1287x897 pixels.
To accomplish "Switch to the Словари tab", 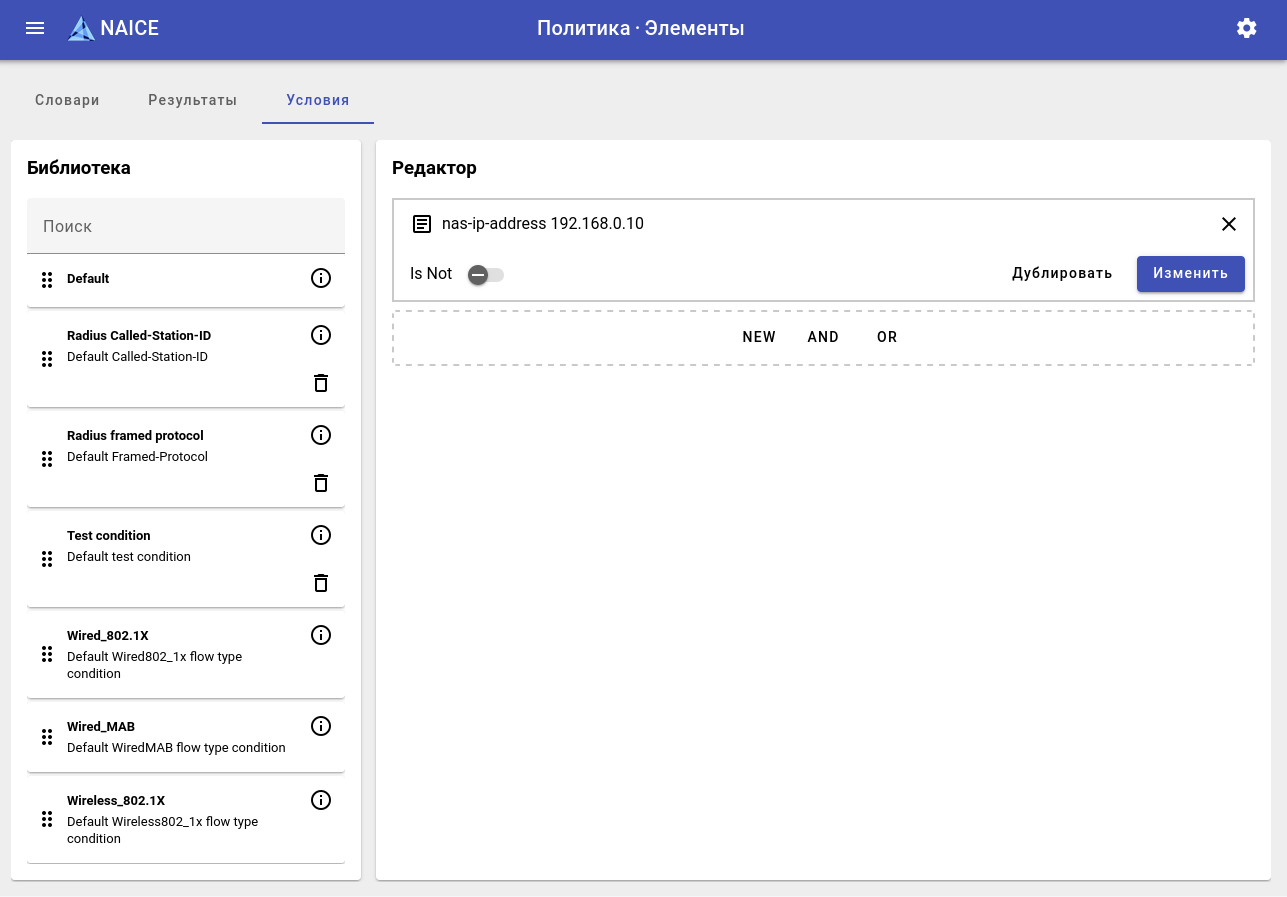I will point(67,100).
